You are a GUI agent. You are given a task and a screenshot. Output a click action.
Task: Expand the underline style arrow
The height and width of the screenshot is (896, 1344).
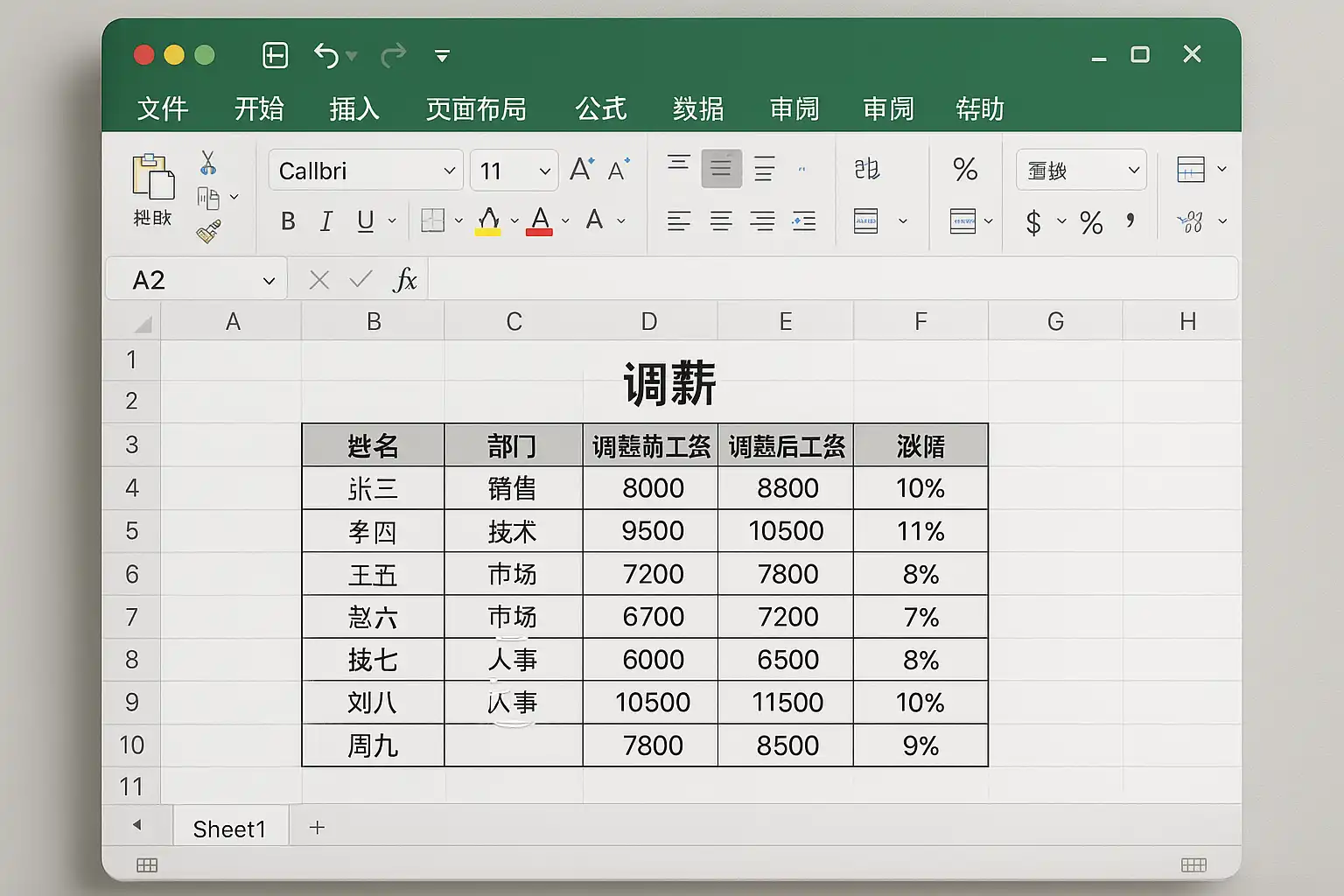pyautogui.click(x=392, y=221)
